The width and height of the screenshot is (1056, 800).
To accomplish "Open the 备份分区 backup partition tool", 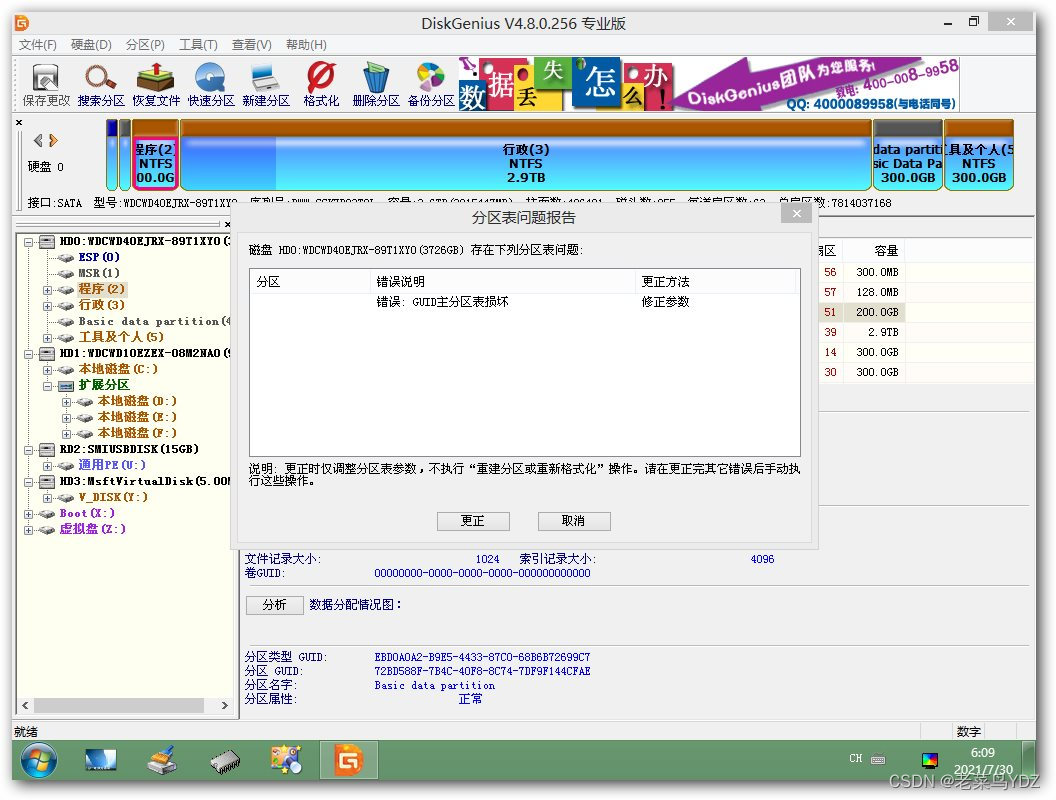I will (431, 85).
